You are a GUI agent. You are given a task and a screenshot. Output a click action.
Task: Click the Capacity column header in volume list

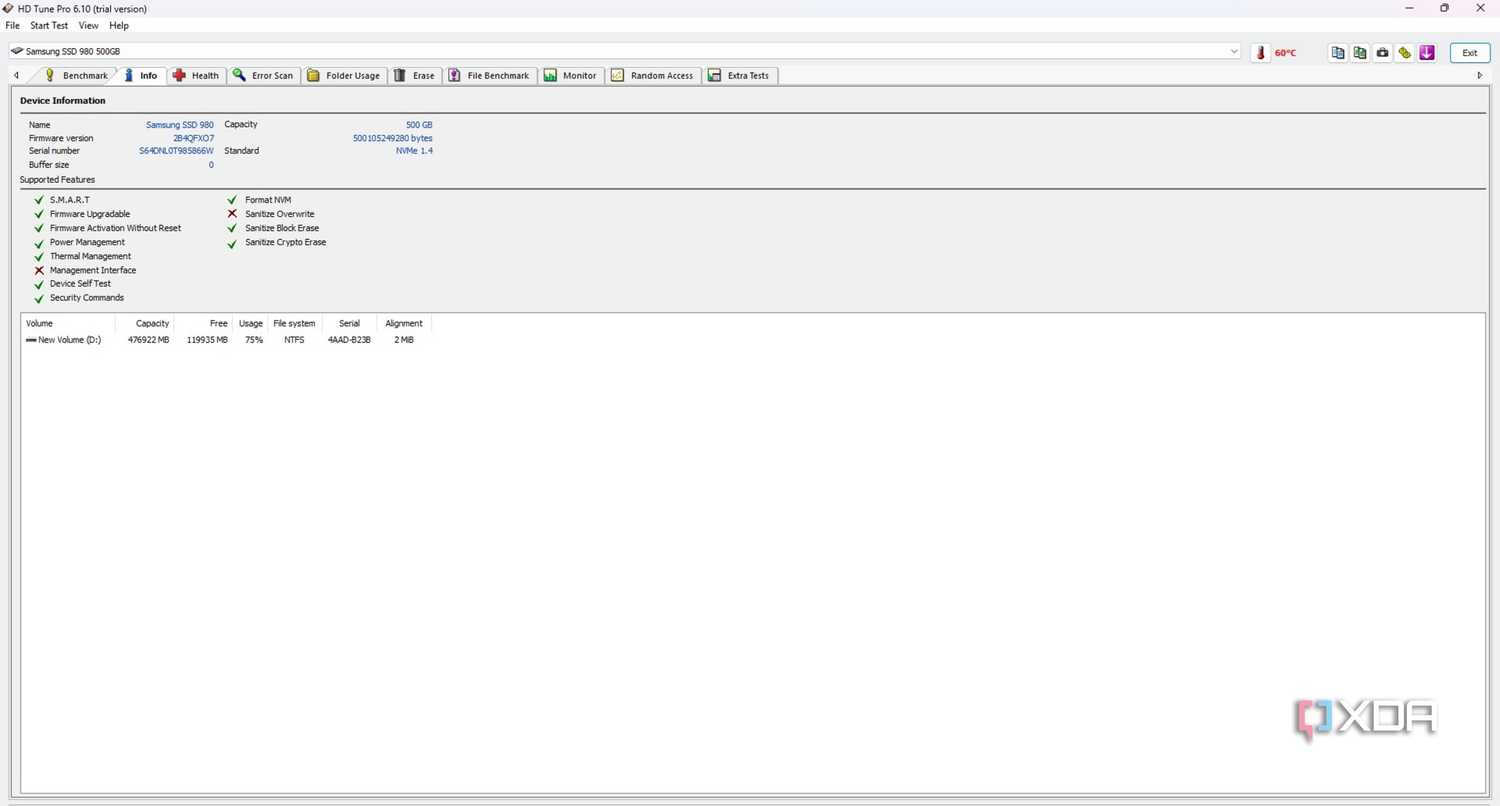[x=145, y=323]
